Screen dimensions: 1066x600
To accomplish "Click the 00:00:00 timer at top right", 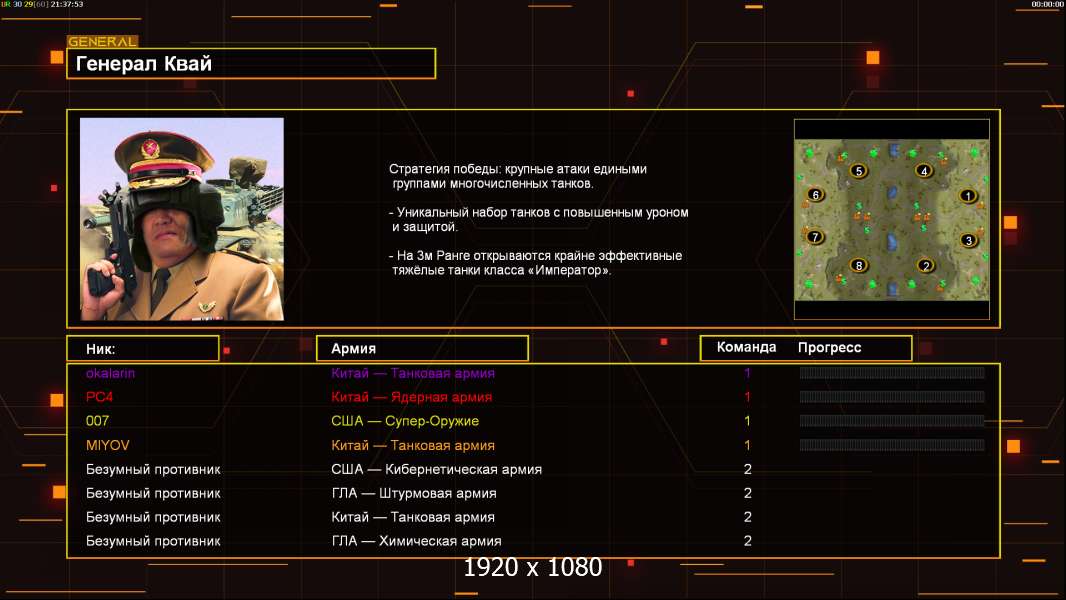I will 1047,4.
